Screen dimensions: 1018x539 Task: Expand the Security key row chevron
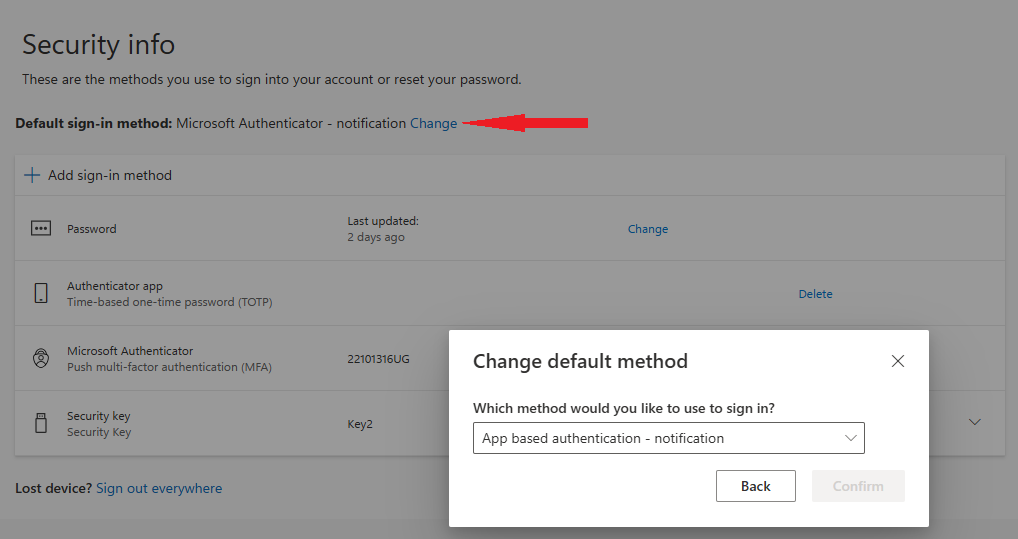pos(975,423)
